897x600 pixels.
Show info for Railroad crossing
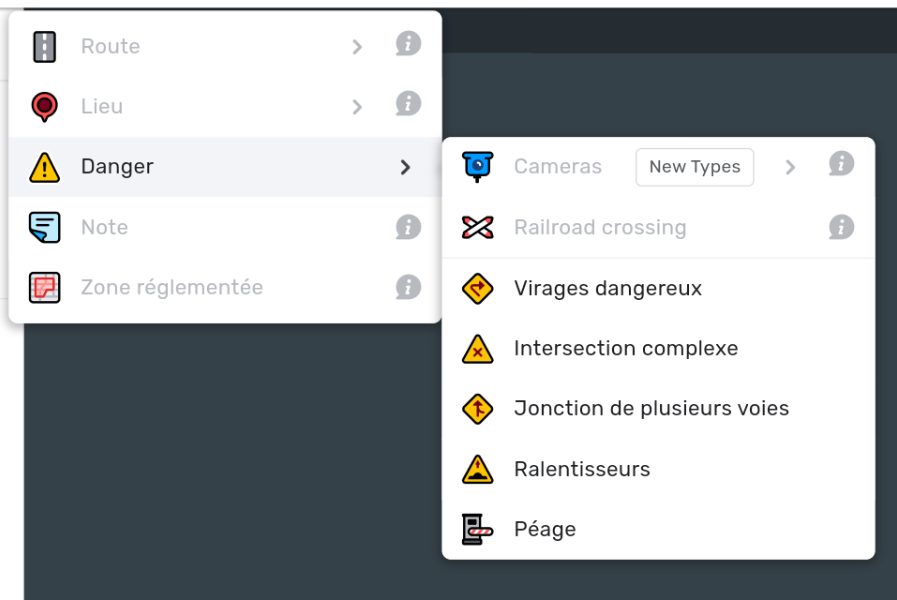click(x=842, y=227)
